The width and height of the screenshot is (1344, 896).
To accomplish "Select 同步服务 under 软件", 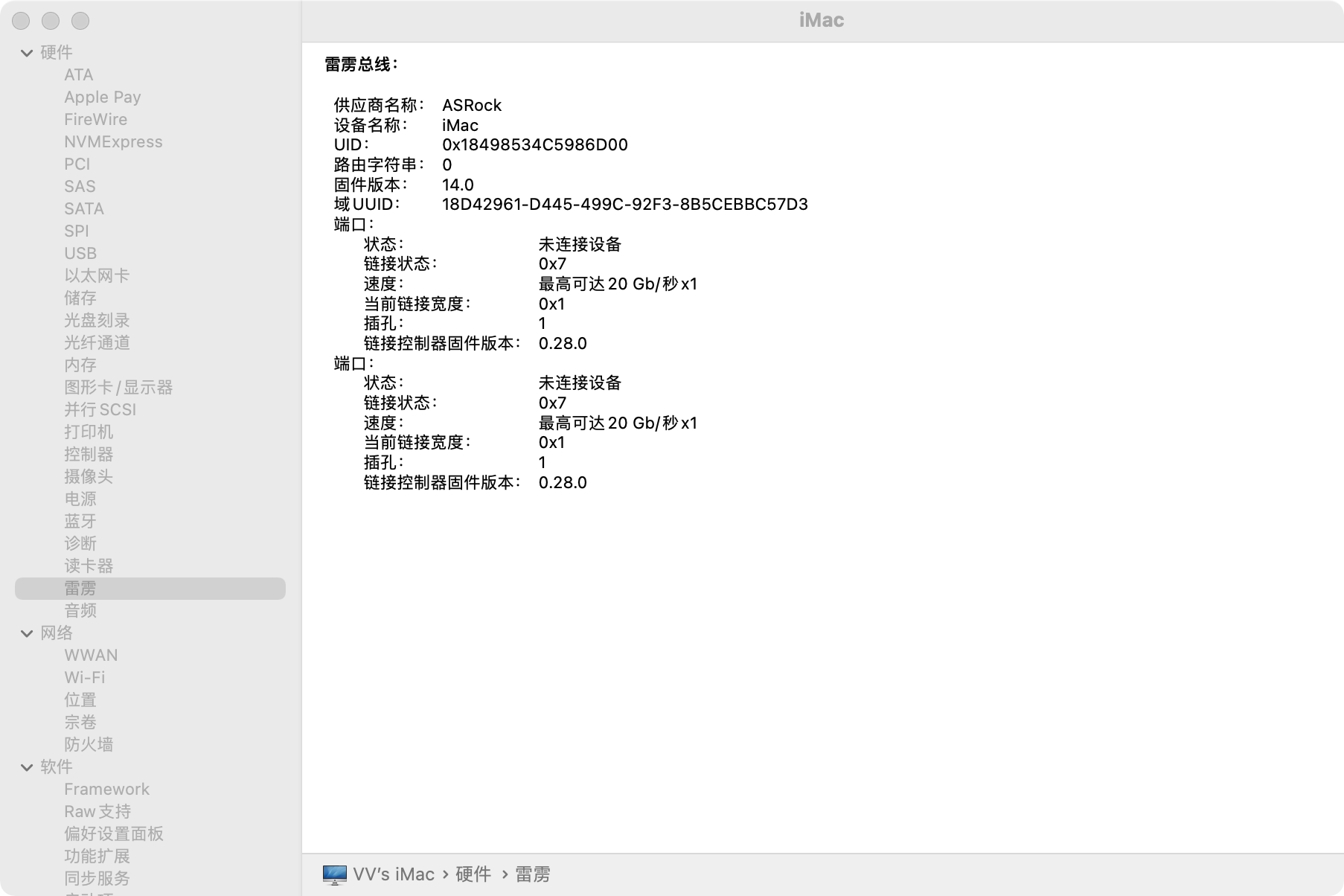I will click(97, 879).
